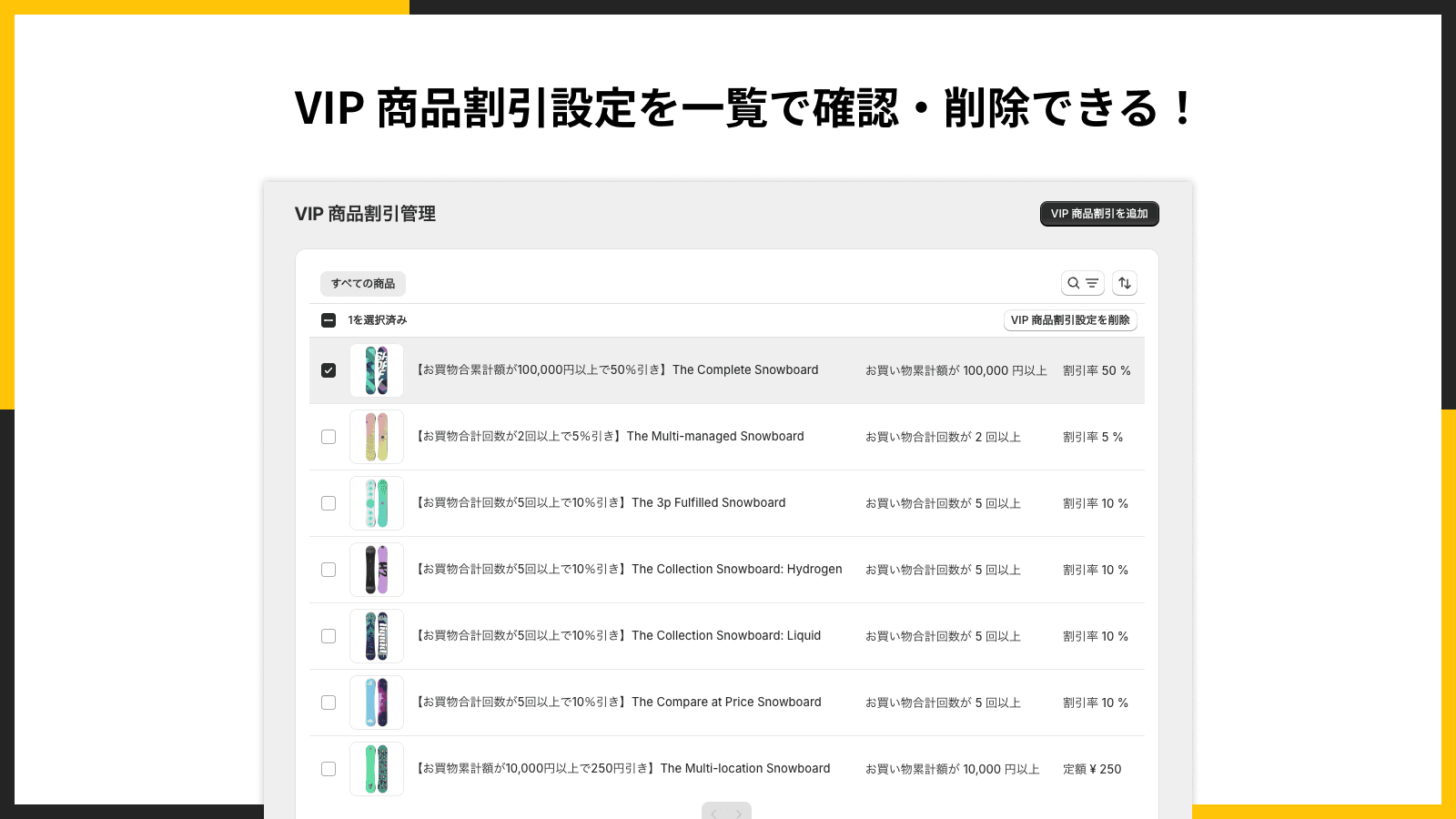Open The Collection Snowboard: Hydrogen discount row
Viewport: 1456px width, 819px height.
[736, 570]
